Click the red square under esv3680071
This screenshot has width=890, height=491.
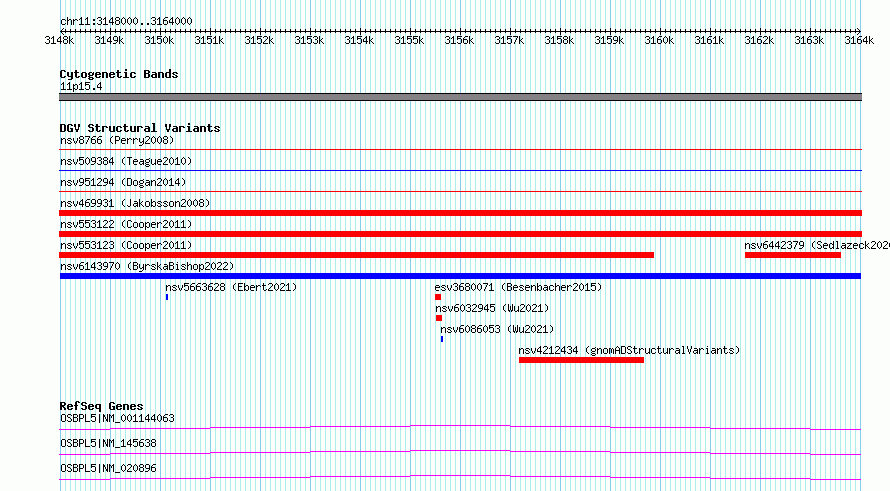(x=438, y=297)
